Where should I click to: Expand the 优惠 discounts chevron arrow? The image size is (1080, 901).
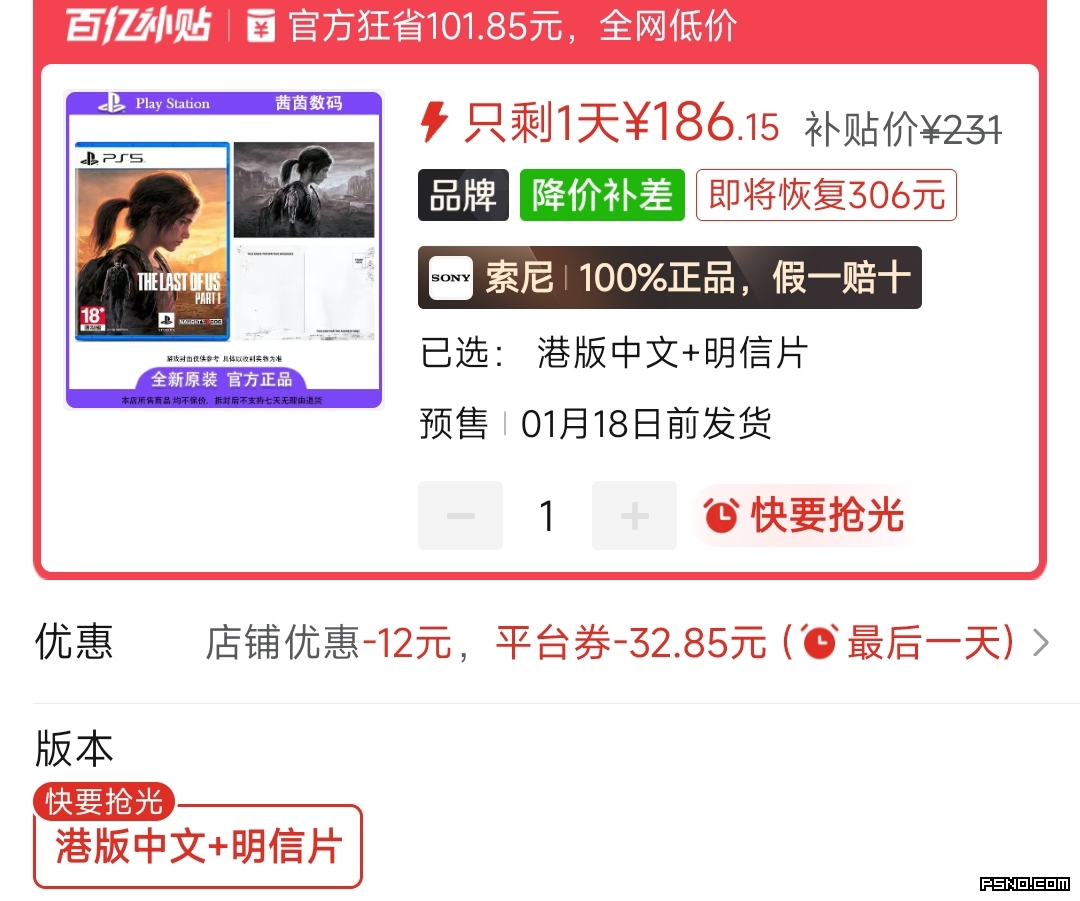point(1041,643)
